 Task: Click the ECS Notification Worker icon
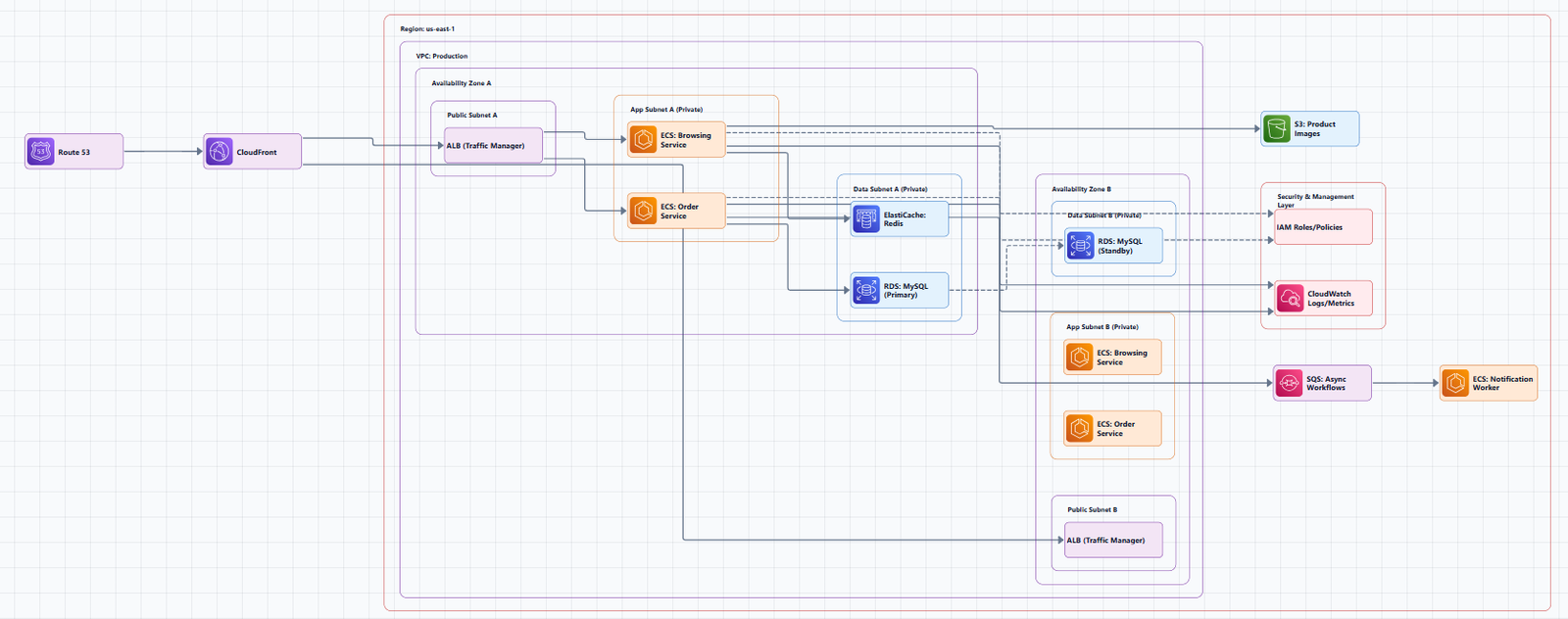[x=1455, y=383]
